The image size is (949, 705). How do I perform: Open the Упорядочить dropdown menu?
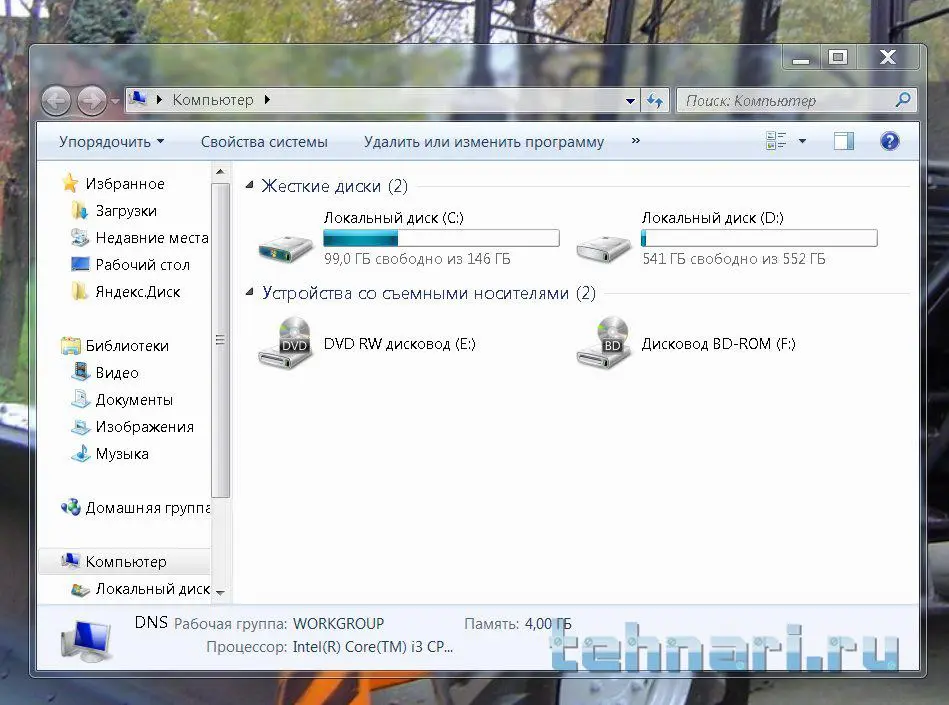click(111, 142)
